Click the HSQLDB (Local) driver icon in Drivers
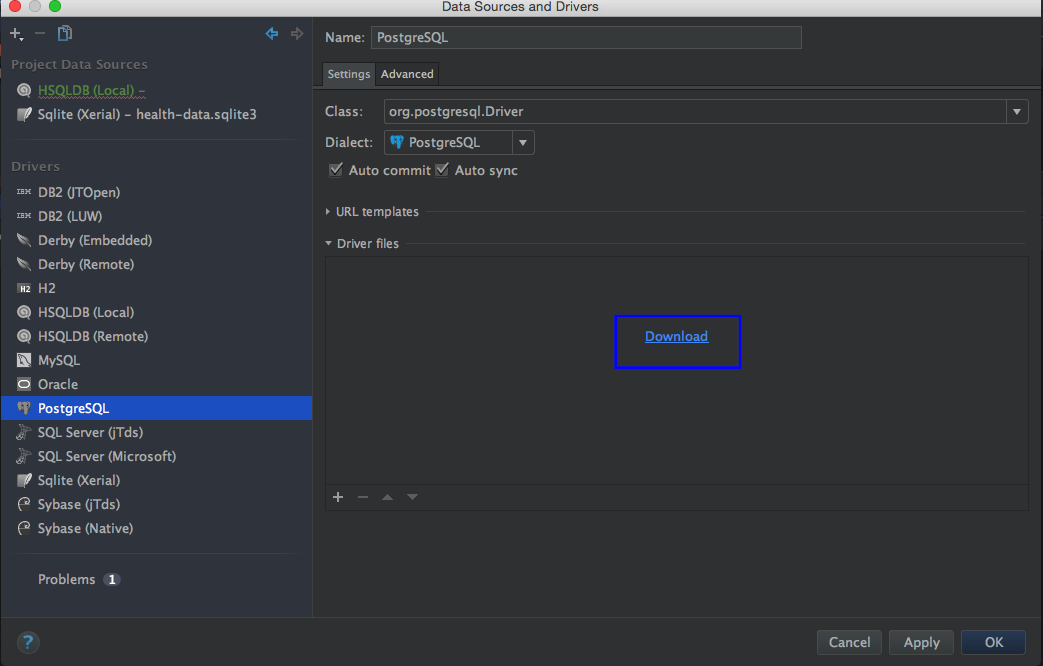This screenshot has width=1043, height=666. (x=24, y=312)
